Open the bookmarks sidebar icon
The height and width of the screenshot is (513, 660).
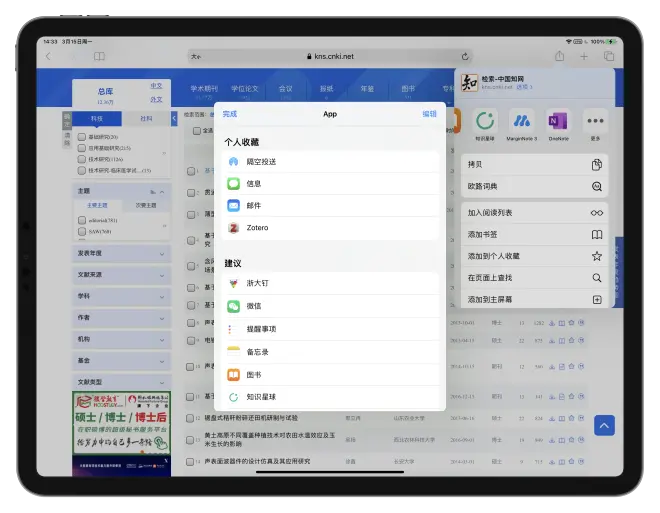(99, 56)
